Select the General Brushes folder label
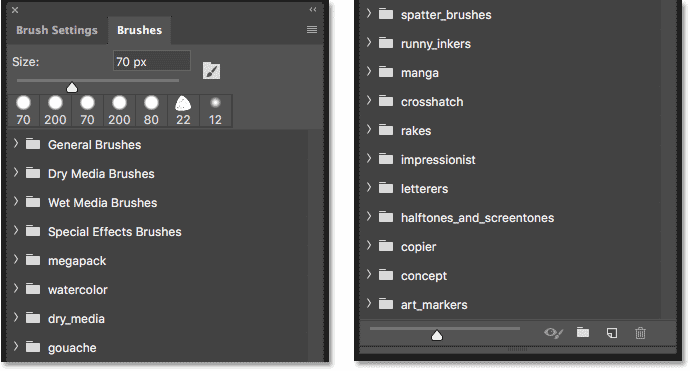Screen dimensions: 690x371 point(95,145)
